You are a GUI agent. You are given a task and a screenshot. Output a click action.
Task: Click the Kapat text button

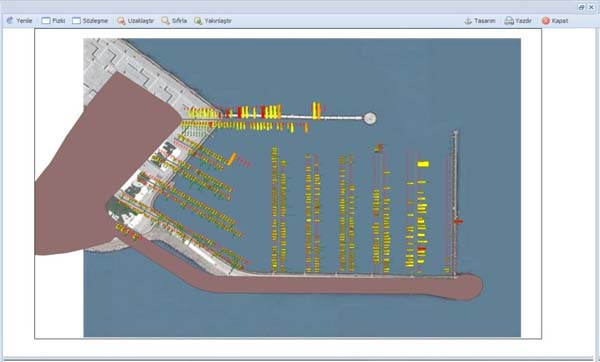tap(560, 21)
